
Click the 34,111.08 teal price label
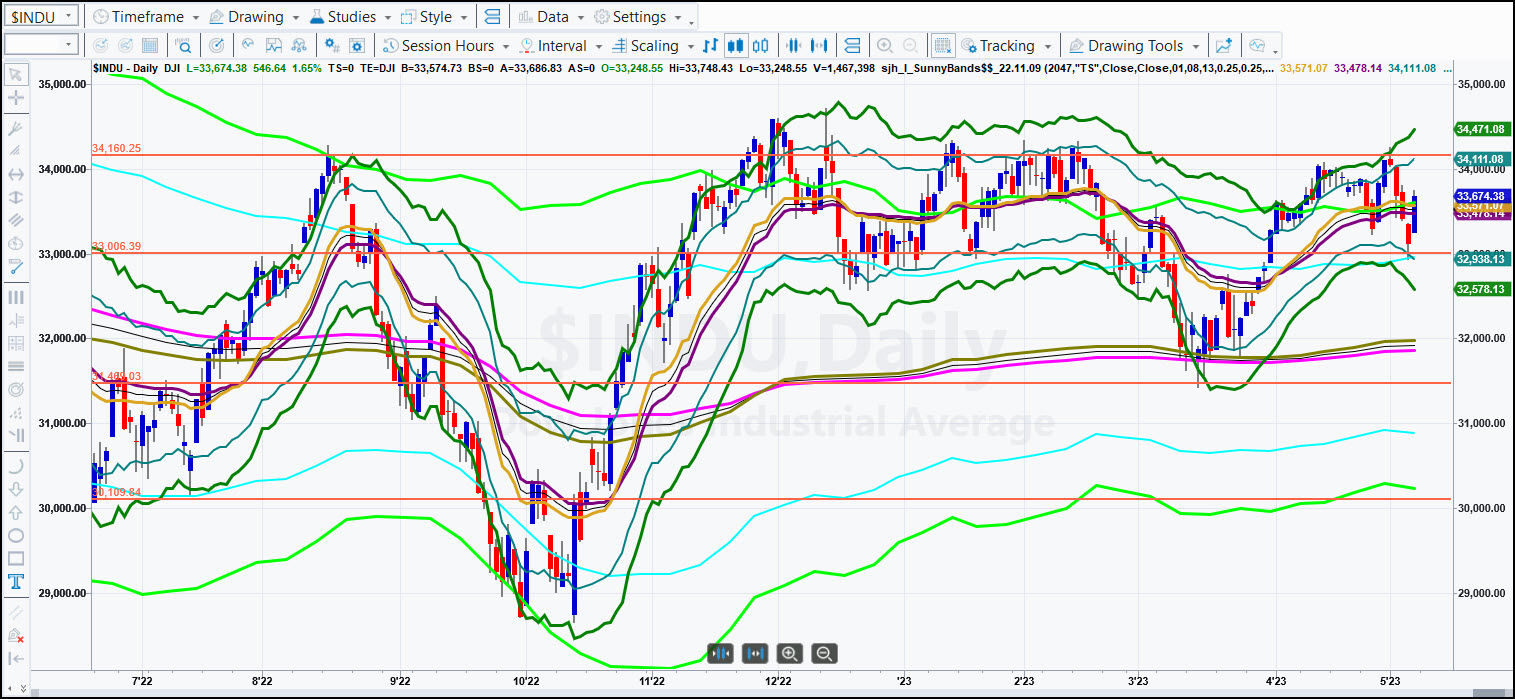(x=1481, y=159)
